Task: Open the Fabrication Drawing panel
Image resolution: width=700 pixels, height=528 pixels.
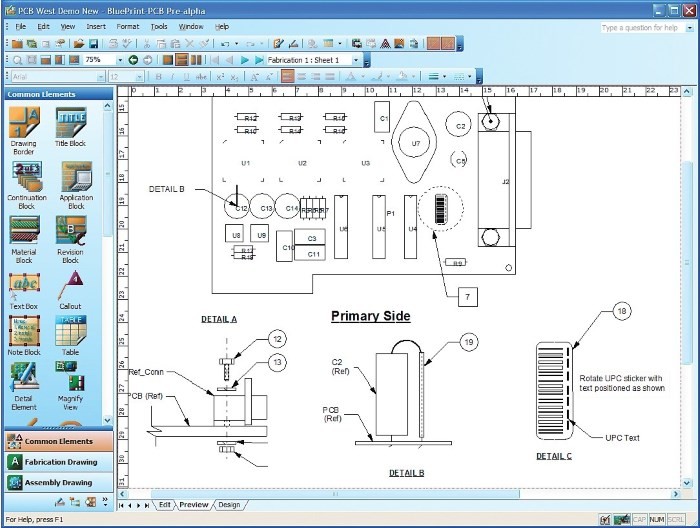Action: pyautogui.click(x=60, y=462)
